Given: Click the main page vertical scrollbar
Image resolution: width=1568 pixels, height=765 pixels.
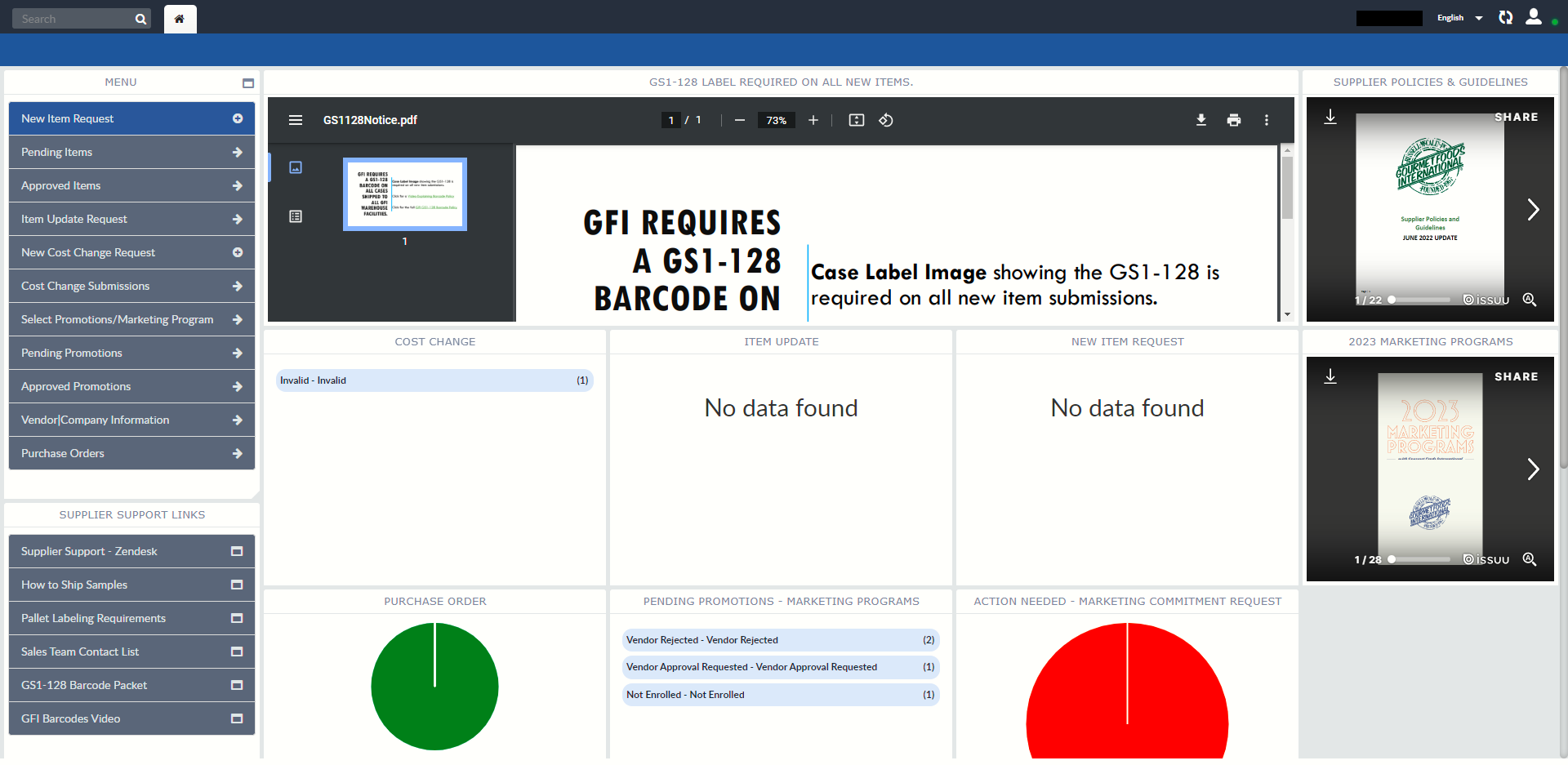Looking at the screenshot, I should [x=1563, y=268].
